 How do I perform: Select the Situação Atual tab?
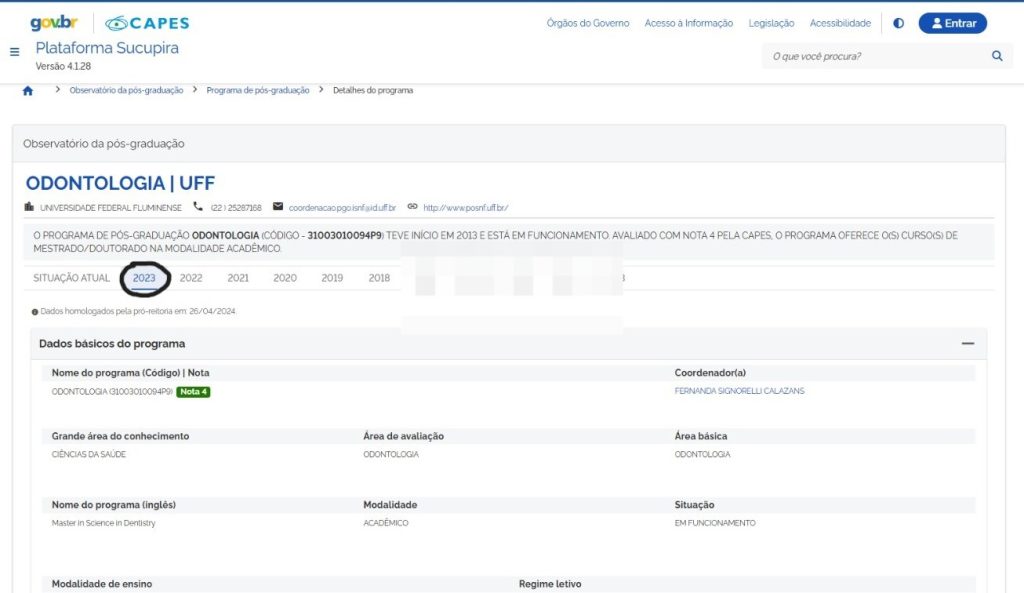(71, 278)
